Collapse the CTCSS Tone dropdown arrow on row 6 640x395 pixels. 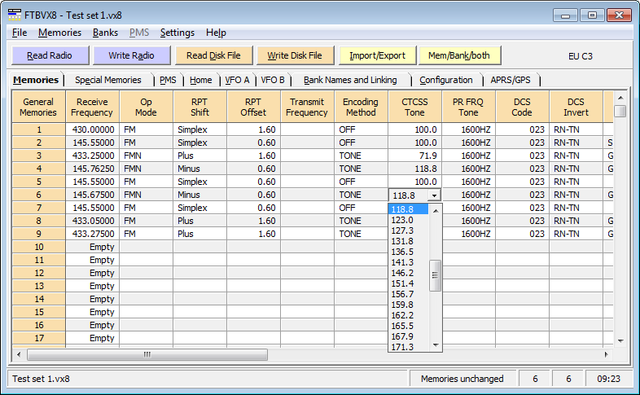[x=434, y=195]
